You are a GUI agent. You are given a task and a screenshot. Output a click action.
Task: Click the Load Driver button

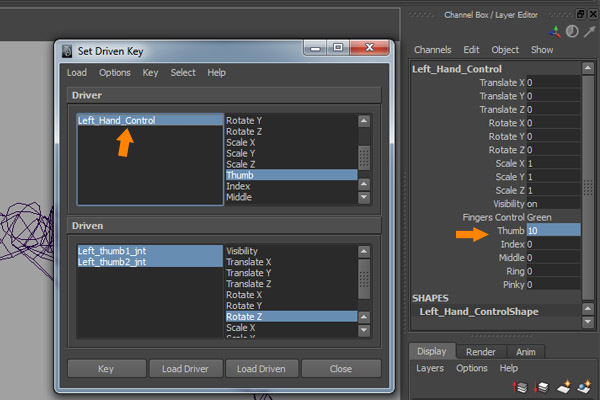click(185, 368)
